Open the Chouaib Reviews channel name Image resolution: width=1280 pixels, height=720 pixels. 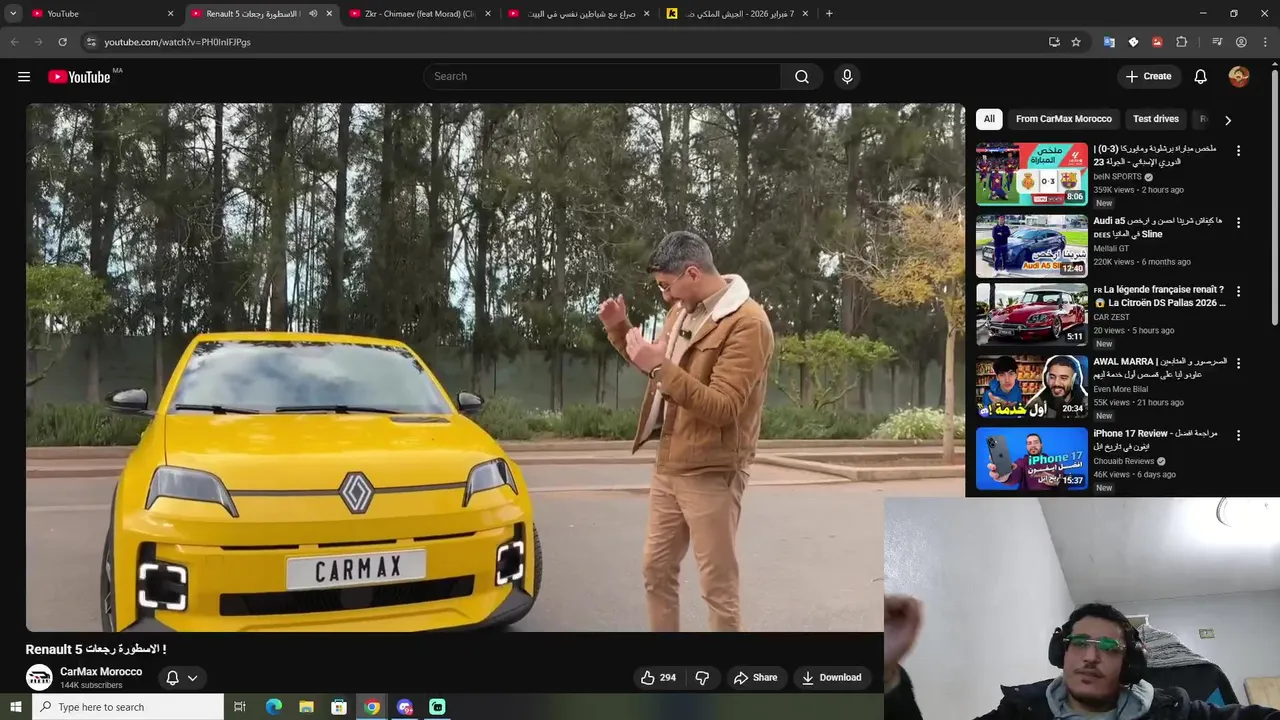(1124, 461)
